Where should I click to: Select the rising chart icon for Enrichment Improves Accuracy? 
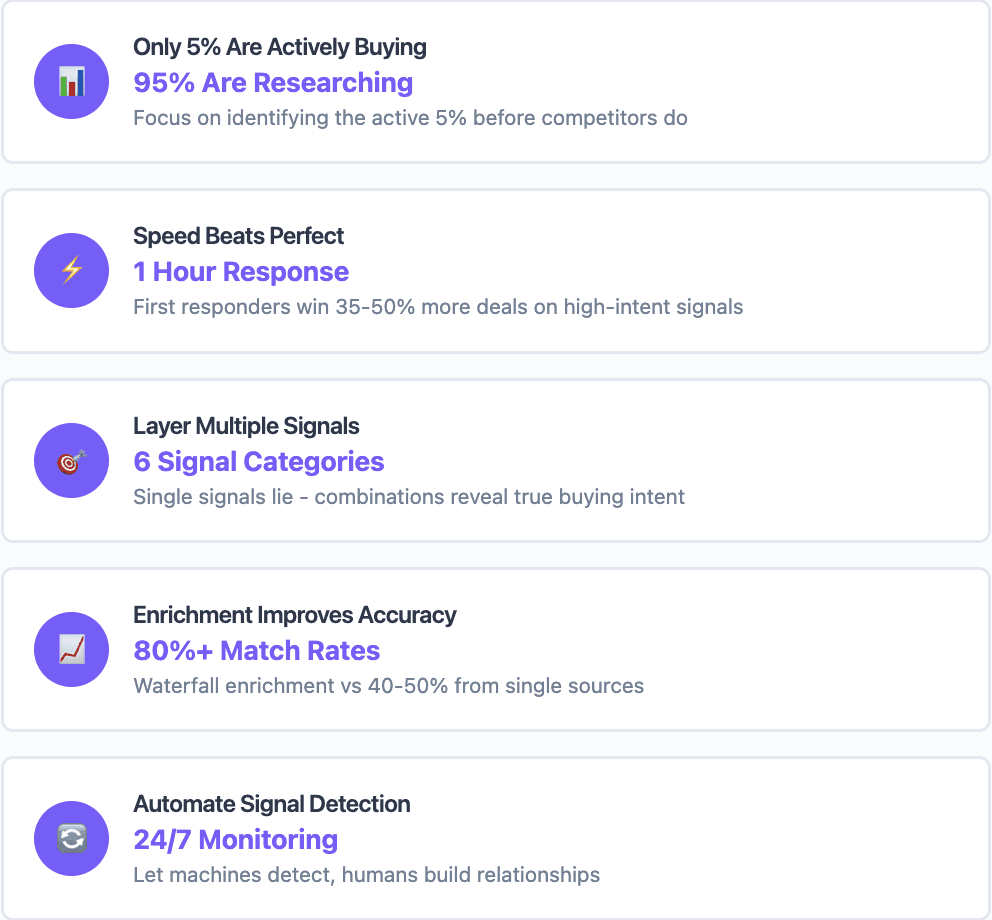tap(71, 649)
